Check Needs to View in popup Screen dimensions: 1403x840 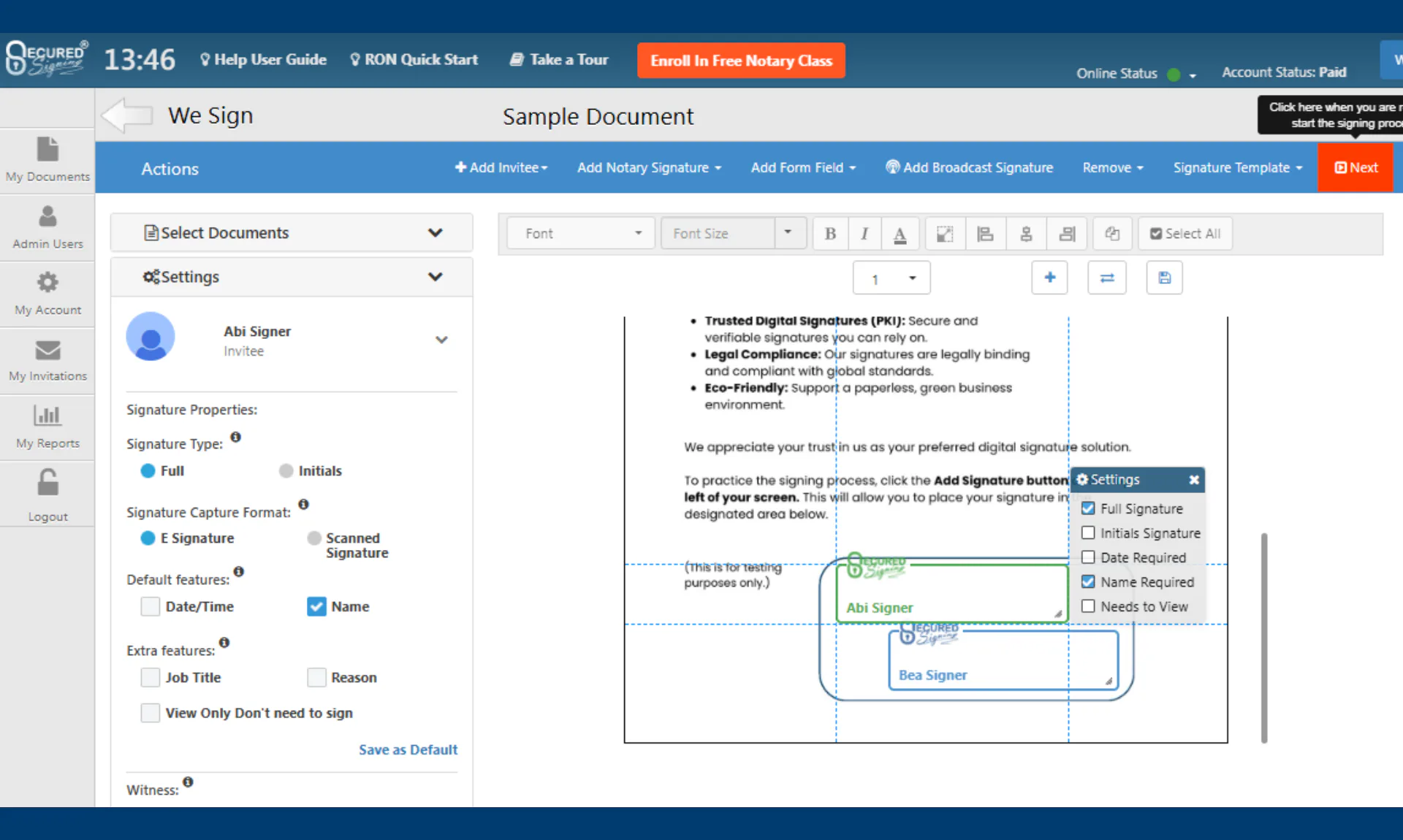pyautogui.click(x=1088, y=606)
